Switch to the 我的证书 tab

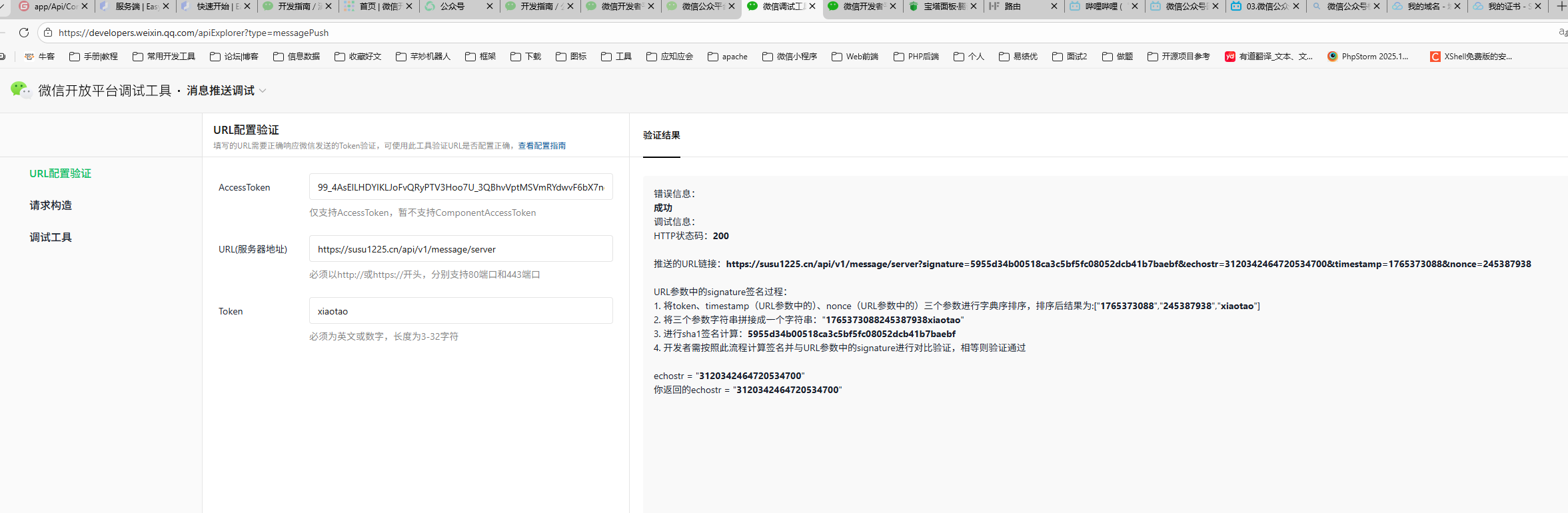[1505, 6]
